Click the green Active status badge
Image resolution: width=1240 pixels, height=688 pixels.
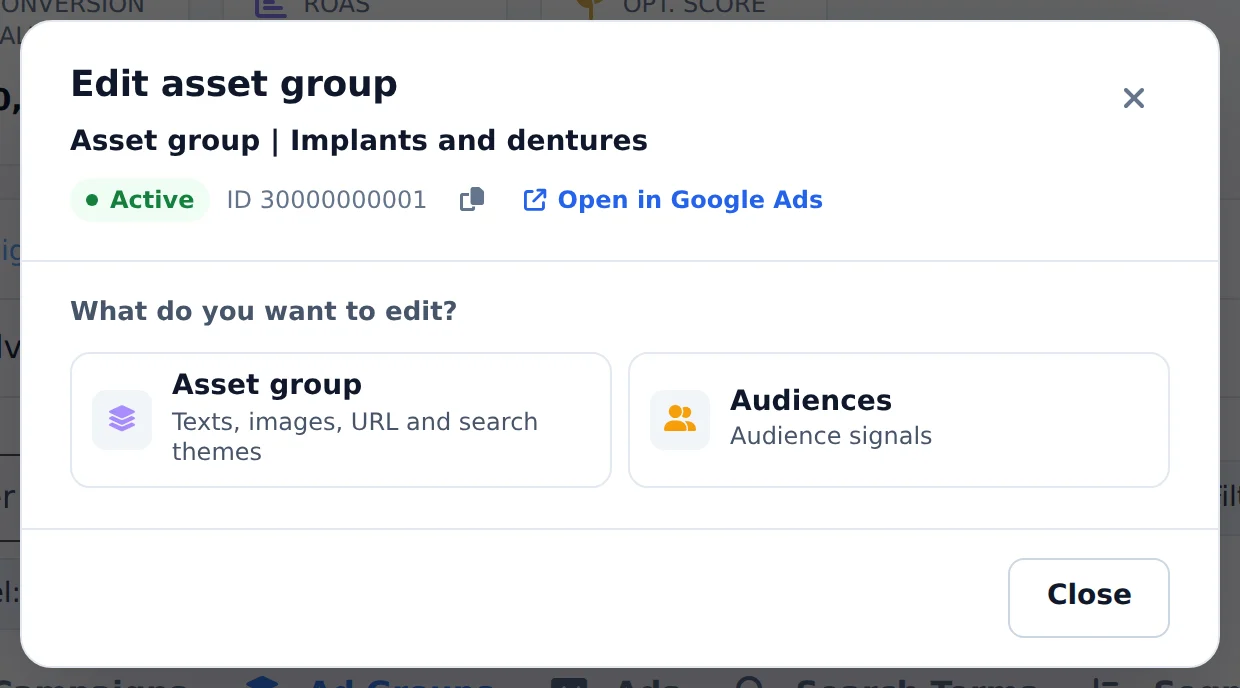(x=140, y=200)
